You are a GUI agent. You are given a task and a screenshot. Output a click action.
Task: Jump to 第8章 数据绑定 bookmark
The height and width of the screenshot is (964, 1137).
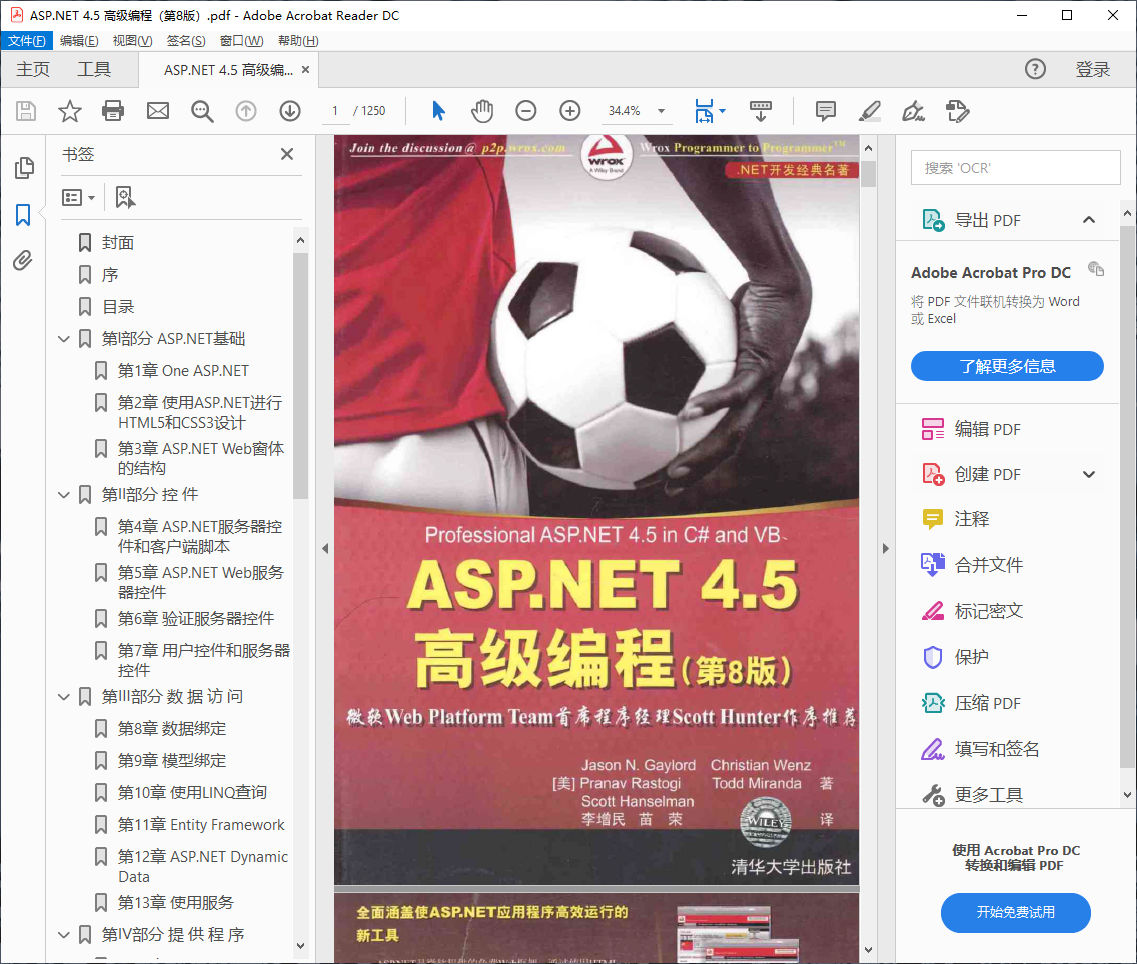pos(172,729)
